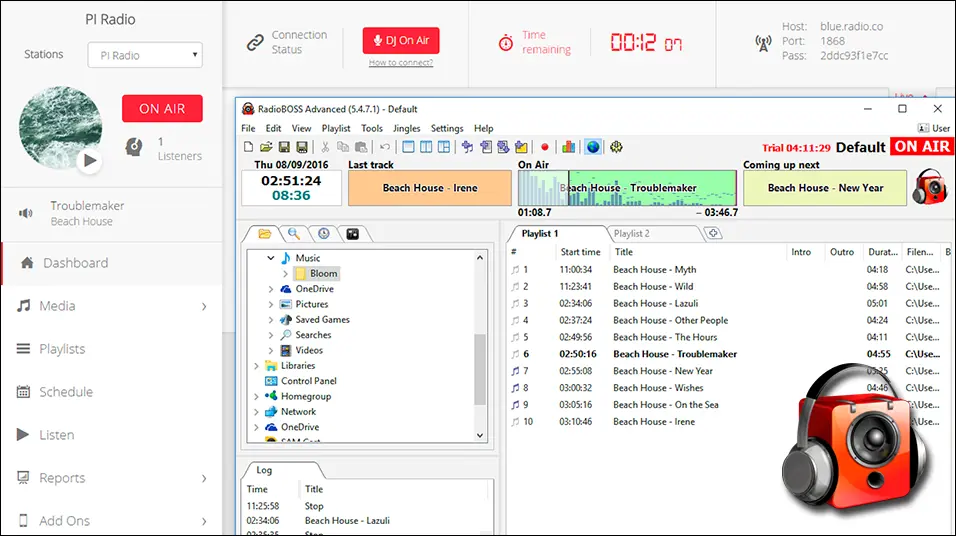Click the How to connect? link
Screen dimensions: 956x536
(x=400, y=63)
